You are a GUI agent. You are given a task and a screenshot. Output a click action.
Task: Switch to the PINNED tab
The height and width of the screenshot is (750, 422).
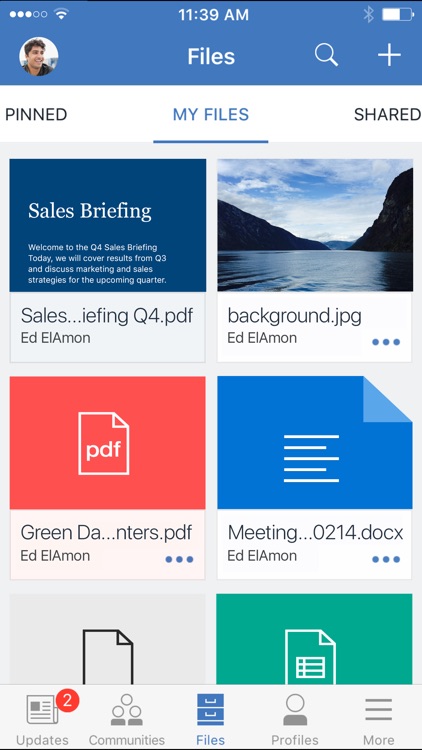click(36, 115)
